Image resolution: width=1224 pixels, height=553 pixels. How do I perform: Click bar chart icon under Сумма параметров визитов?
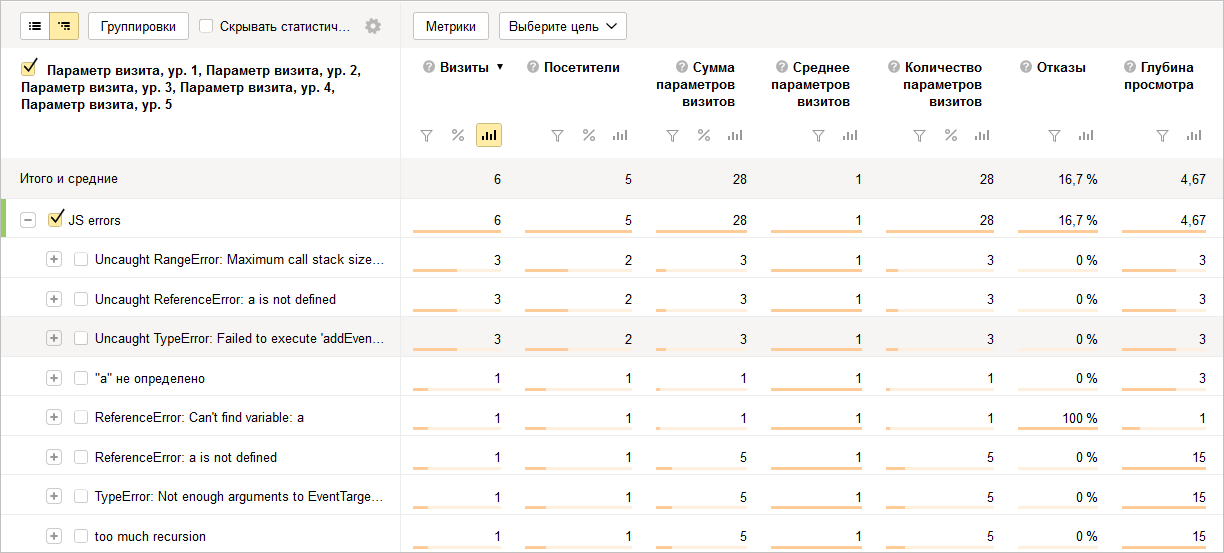pos(735,135)
